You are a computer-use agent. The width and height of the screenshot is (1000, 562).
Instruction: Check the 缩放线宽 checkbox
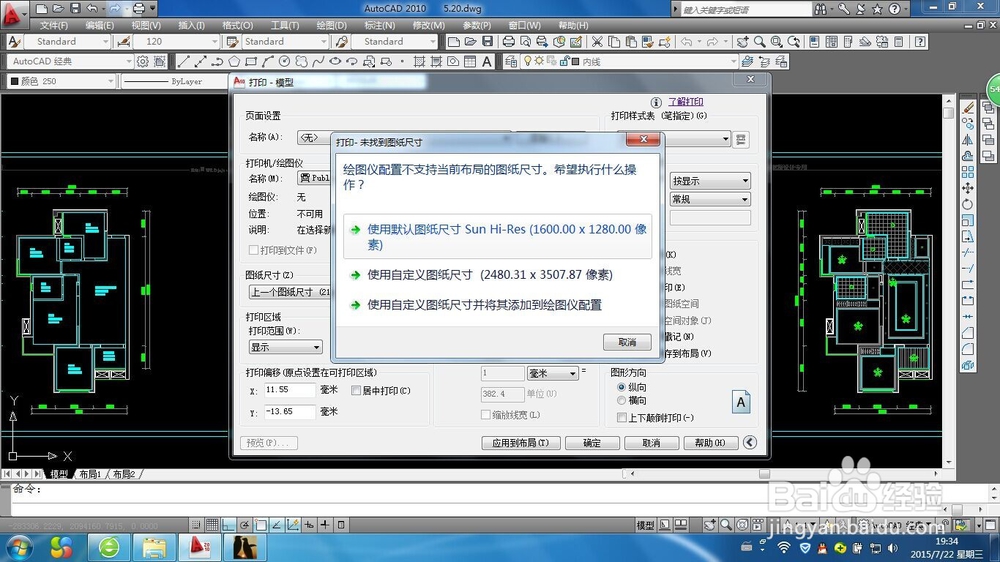485,415
